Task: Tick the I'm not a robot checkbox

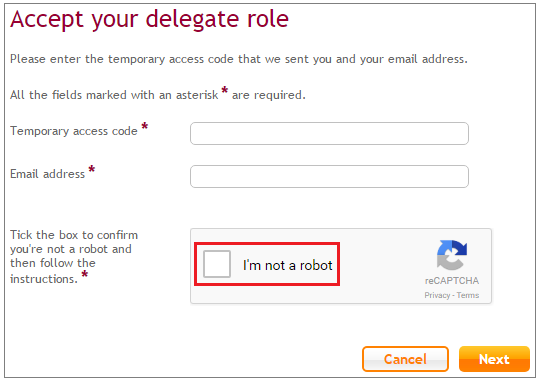Action: pyautogui.click(x=217, y=264)
